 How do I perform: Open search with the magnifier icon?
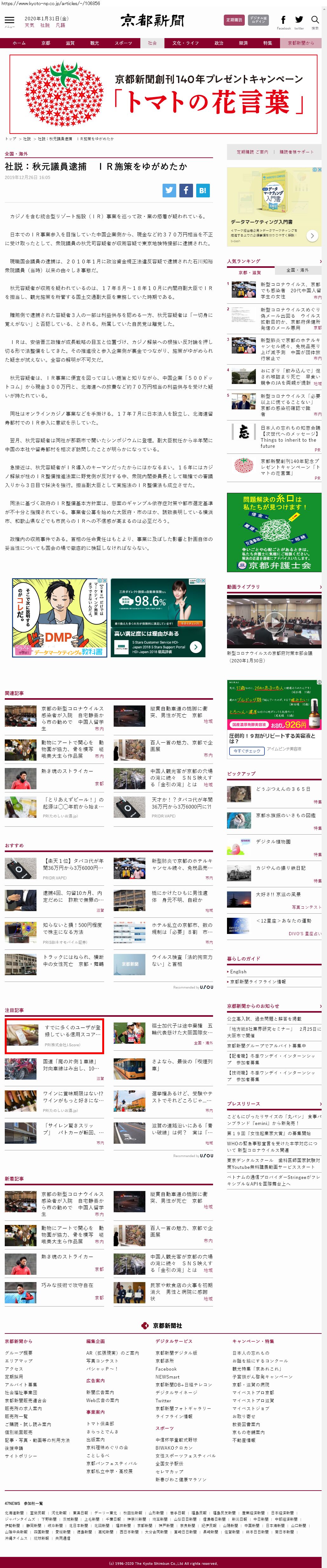(x=315, y=20)
